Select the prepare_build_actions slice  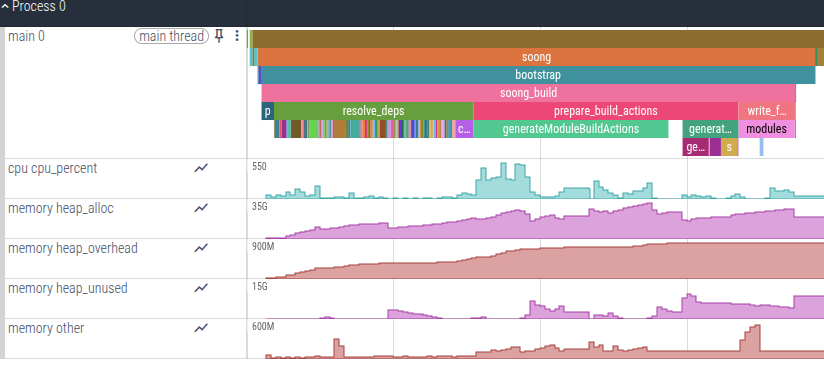pos(605,111)
